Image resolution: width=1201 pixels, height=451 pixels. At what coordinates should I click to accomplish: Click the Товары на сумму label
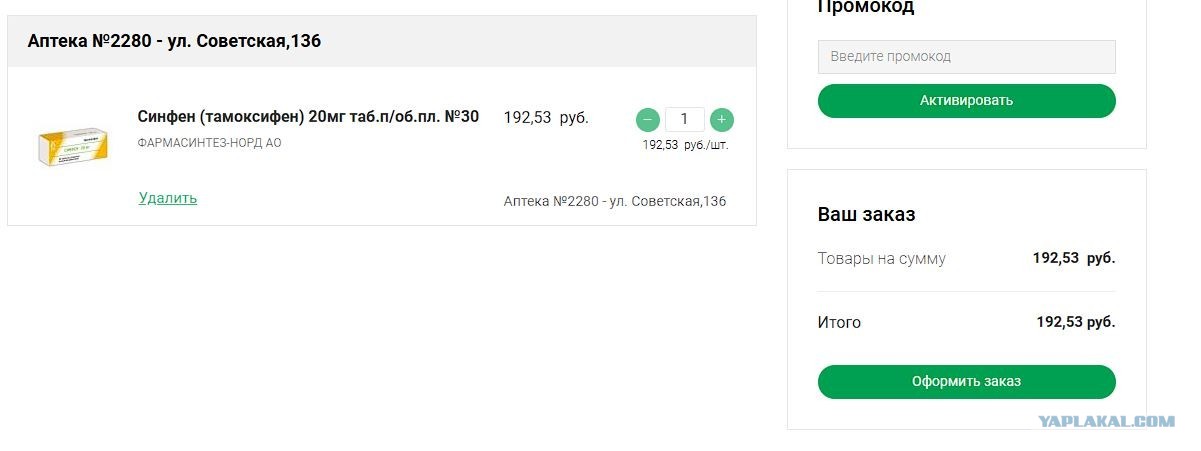click(882, 259)
